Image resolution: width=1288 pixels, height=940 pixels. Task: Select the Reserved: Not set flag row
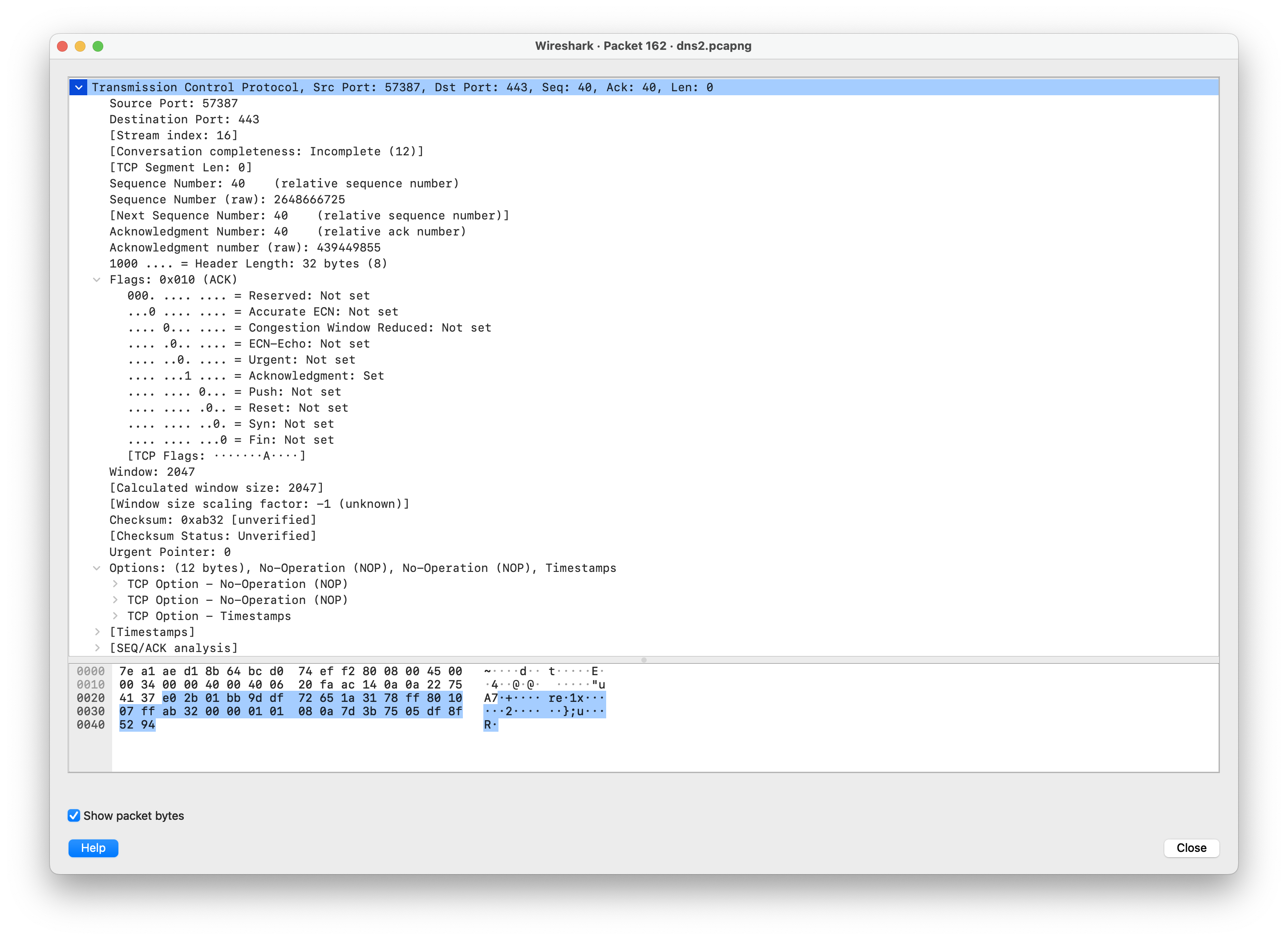pyautogui.click(x=644, y=296)
